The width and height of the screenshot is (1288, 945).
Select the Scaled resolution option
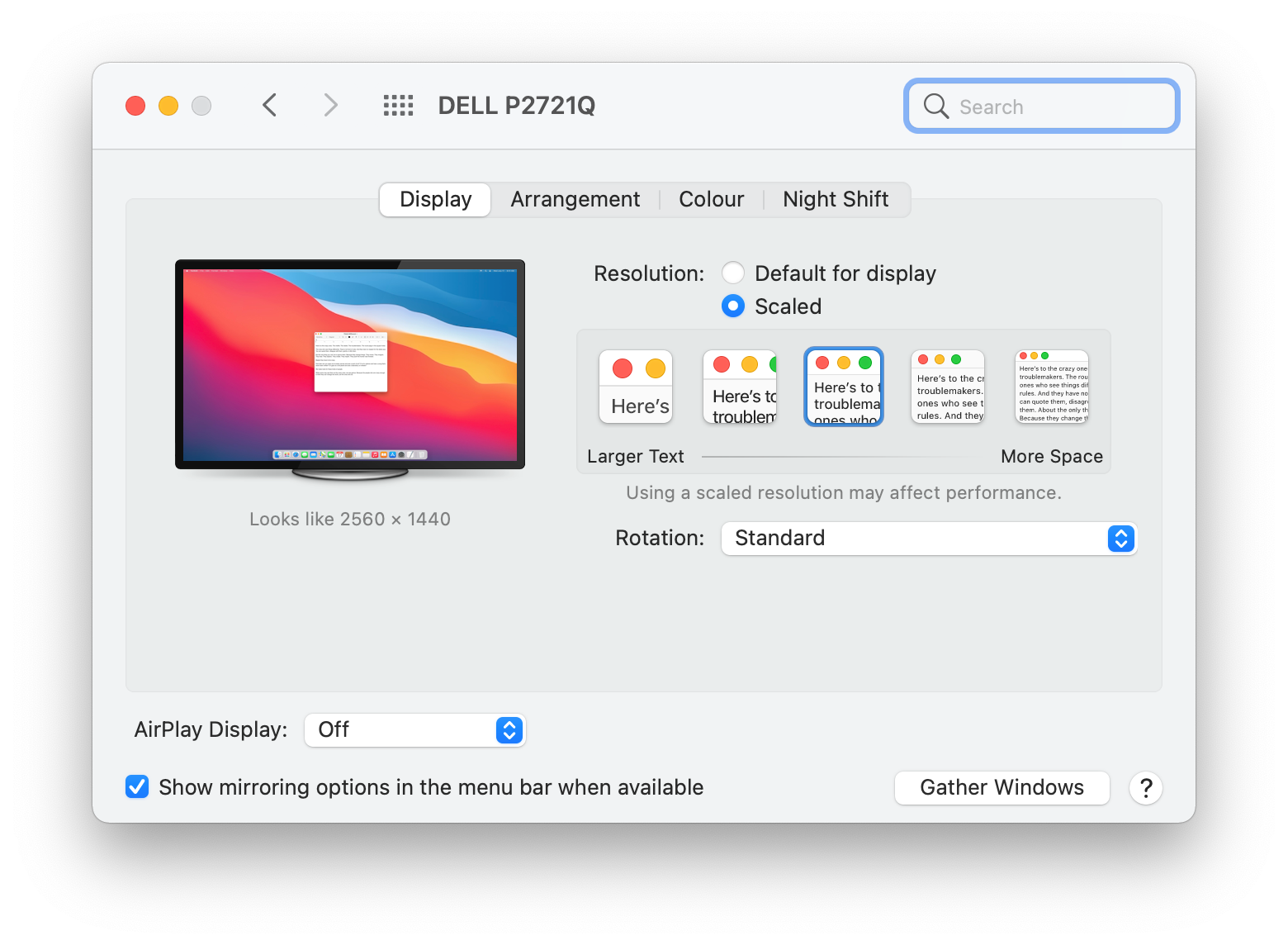tap(732, 306)
